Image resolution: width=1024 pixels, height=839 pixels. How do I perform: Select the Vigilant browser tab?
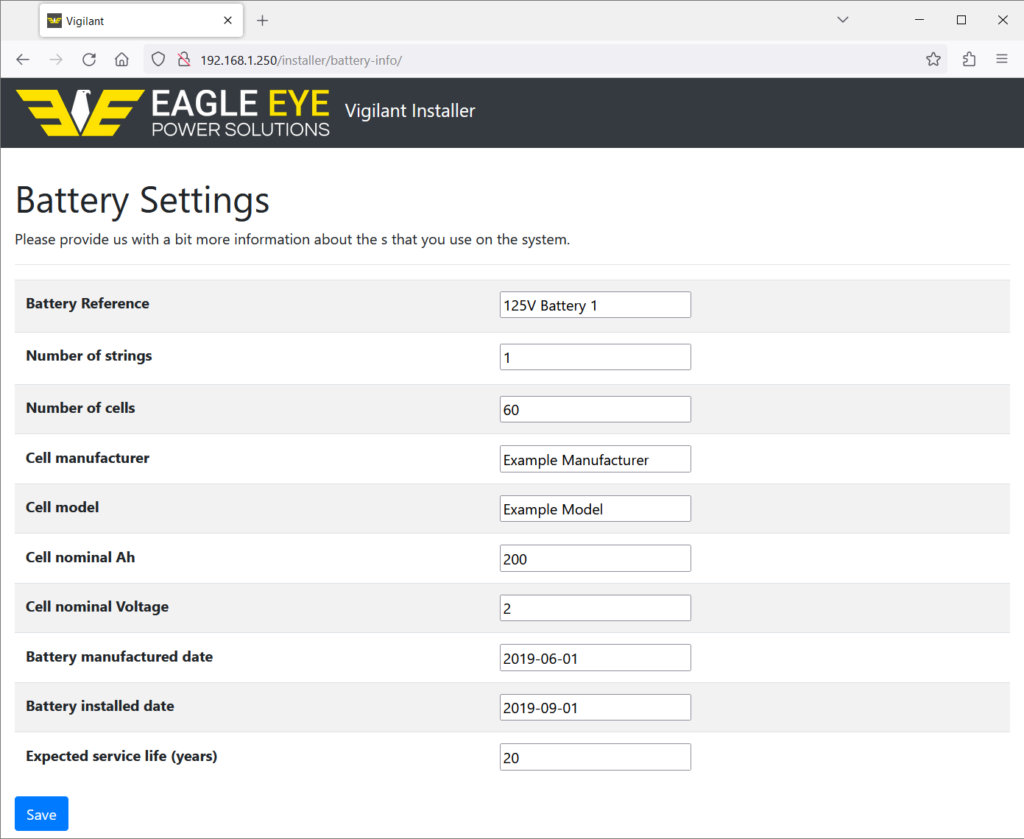pyautogui.click(x=141, y=21)
